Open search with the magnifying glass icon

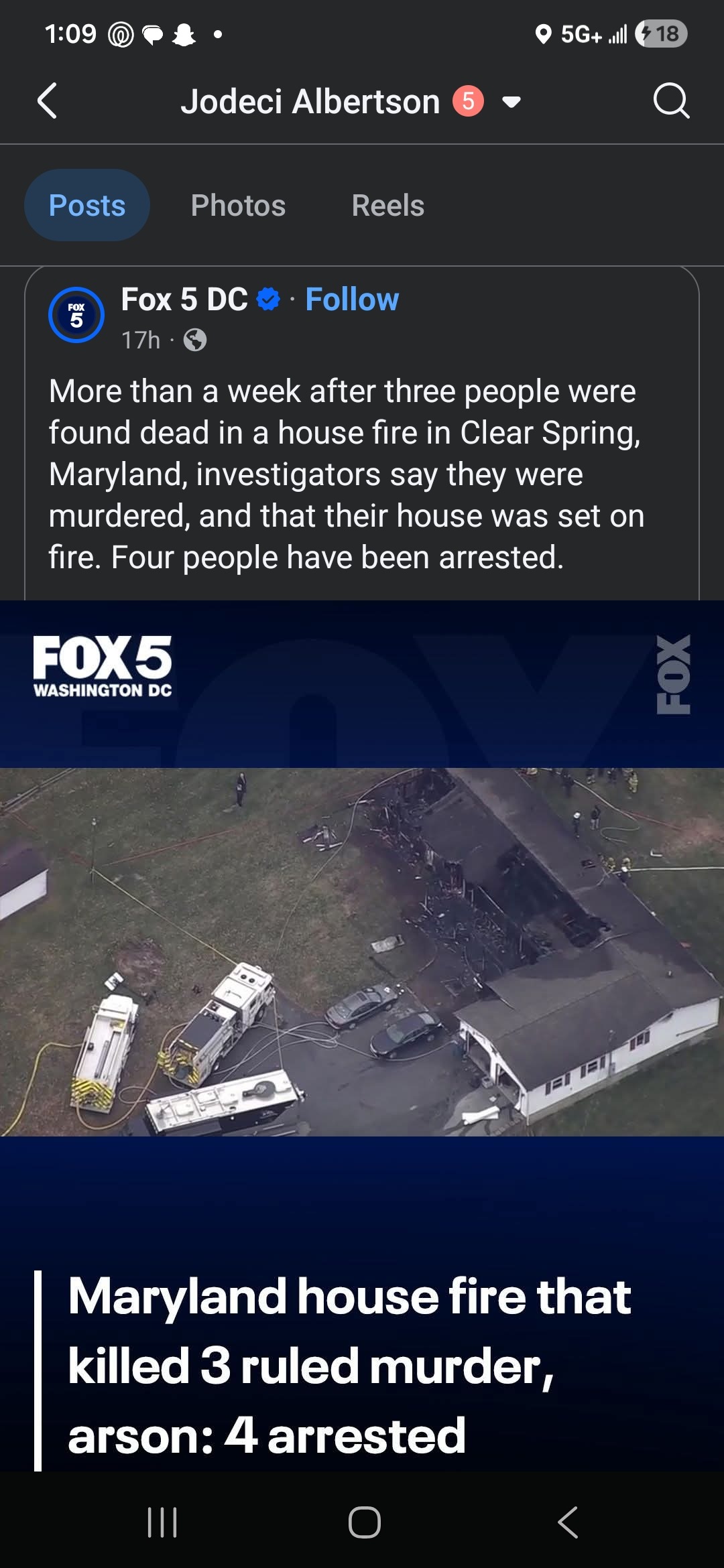671,101
